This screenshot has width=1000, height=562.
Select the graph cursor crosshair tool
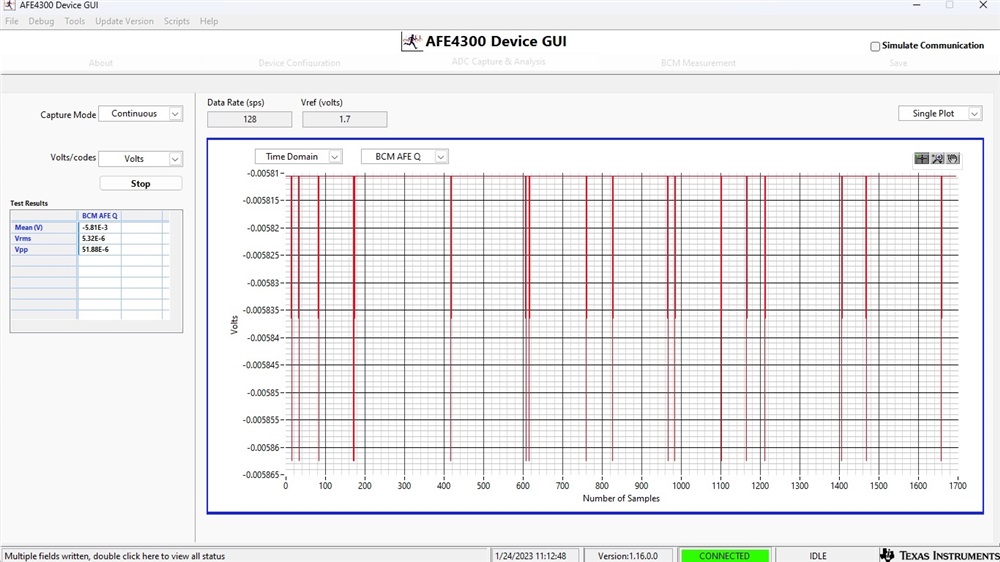922,159
